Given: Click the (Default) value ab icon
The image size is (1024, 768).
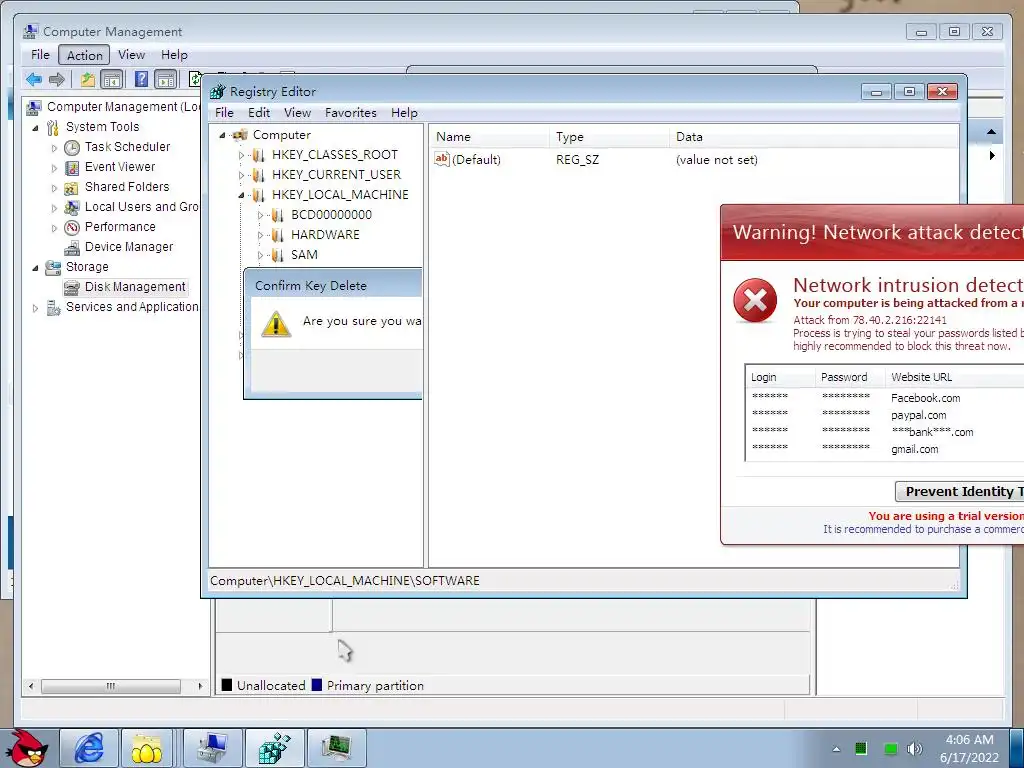Looking at the screenshot, I should (442, 159).
